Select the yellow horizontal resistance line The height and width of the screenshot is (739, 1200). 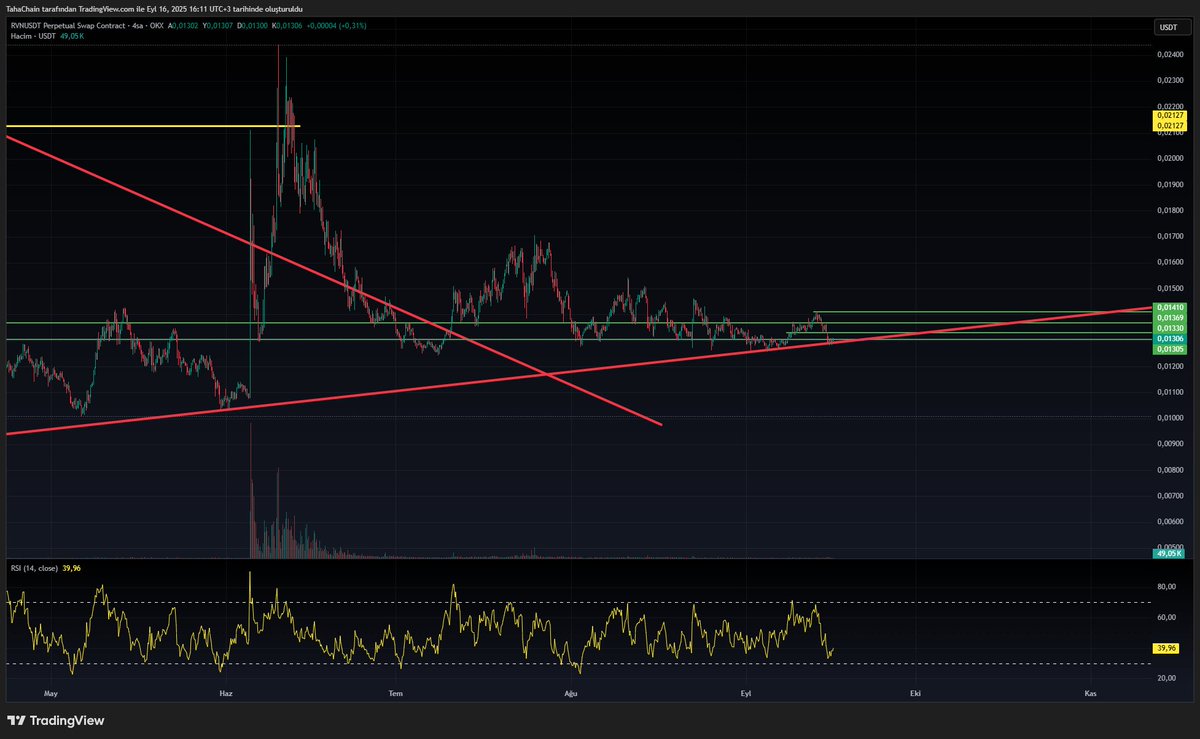[x=150, y=126]
